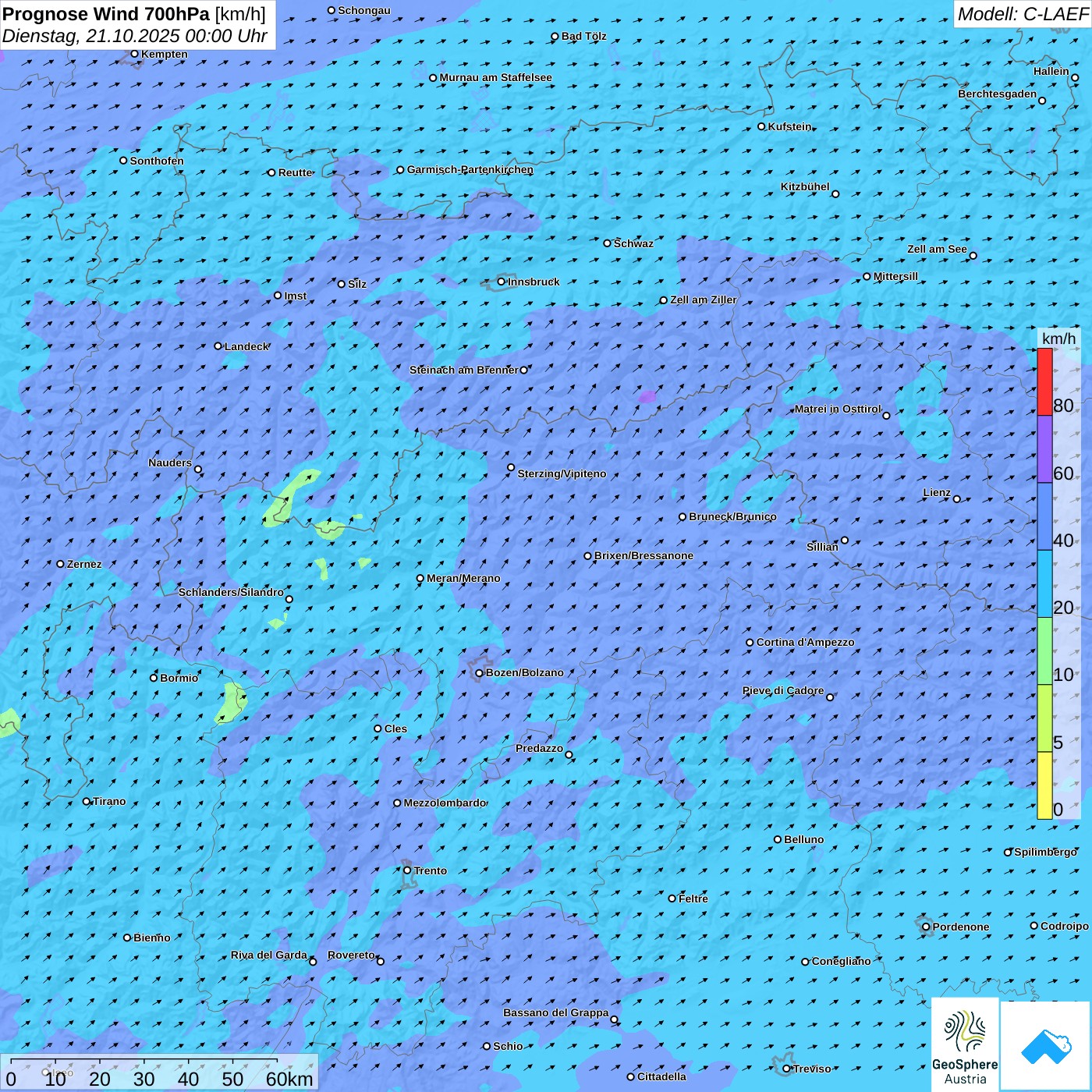Click the Bormio location dot
This screenshot has height=1092, width=1092.
[x=154, y=678]
